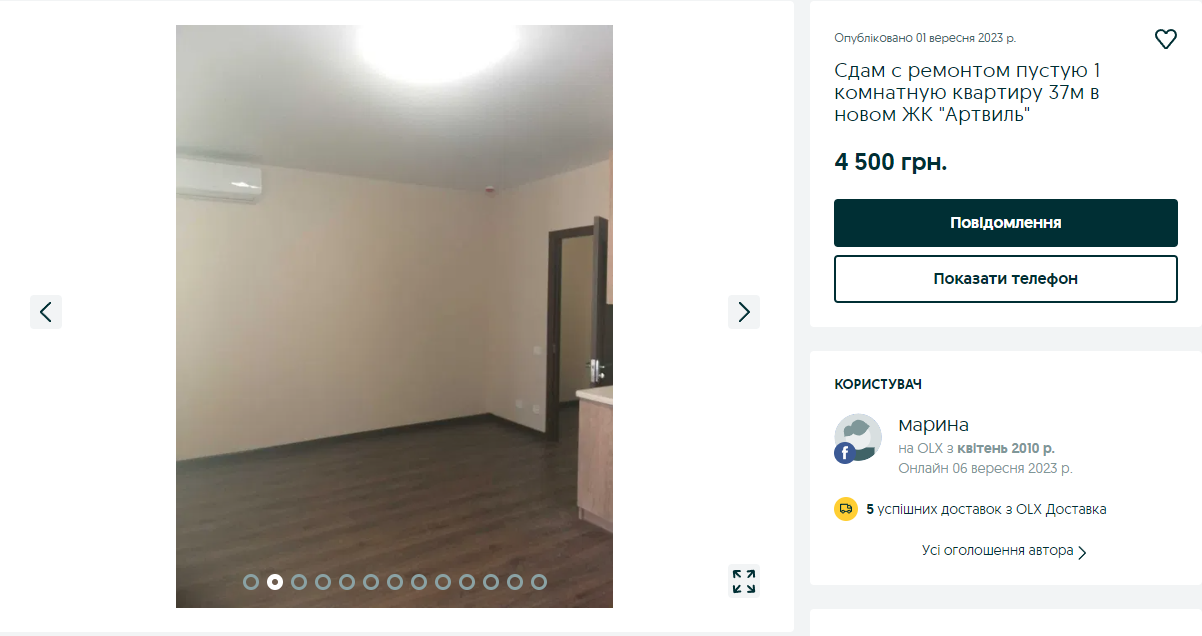Select the last photo indicator dot
Viewport: 1202px width, 636px height.
pyautogui.click(x=539, y=581)
